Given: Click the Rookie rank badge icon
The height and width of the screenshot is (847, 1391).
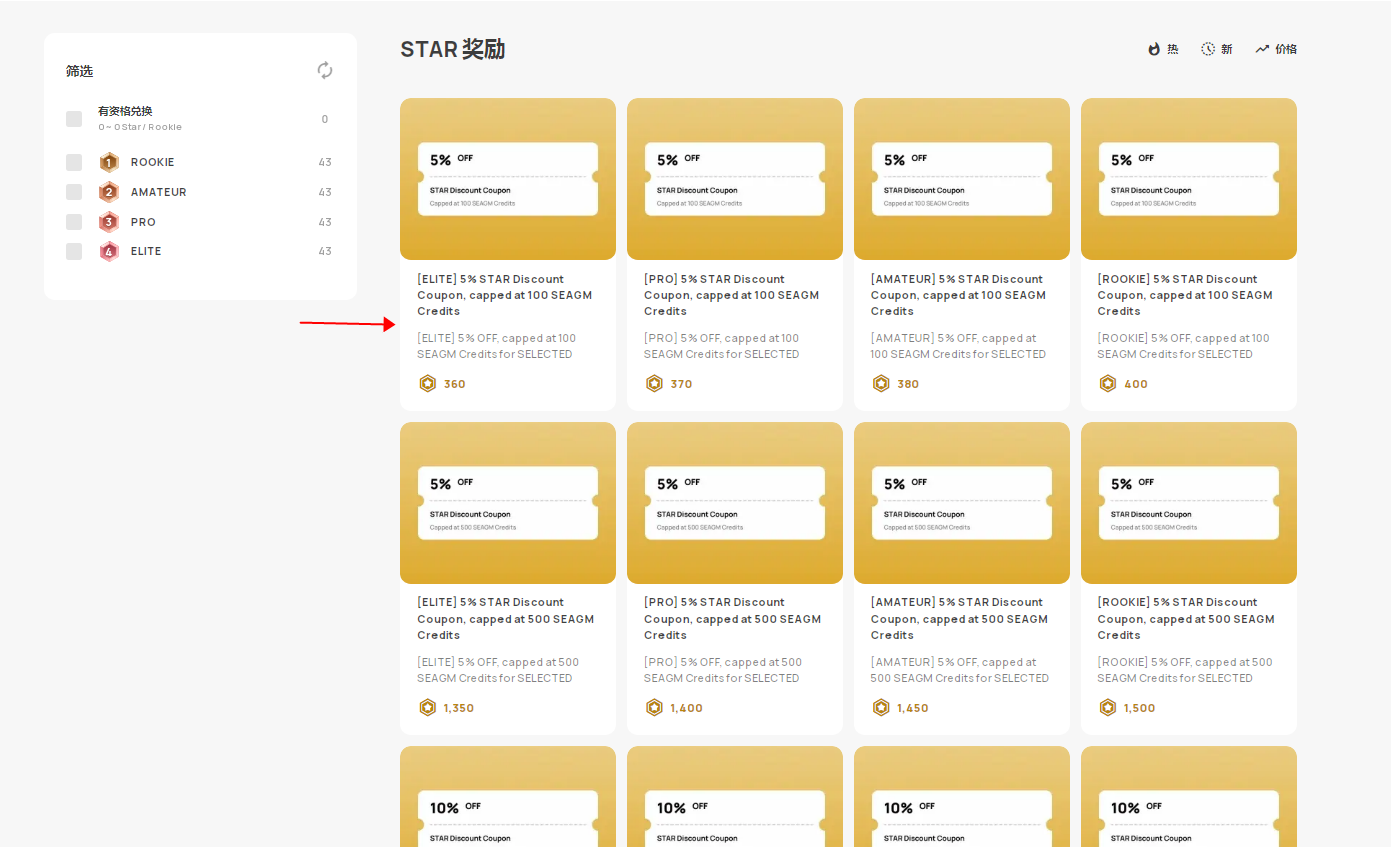Looking at the screenshot, I should (x=109, y=162).
